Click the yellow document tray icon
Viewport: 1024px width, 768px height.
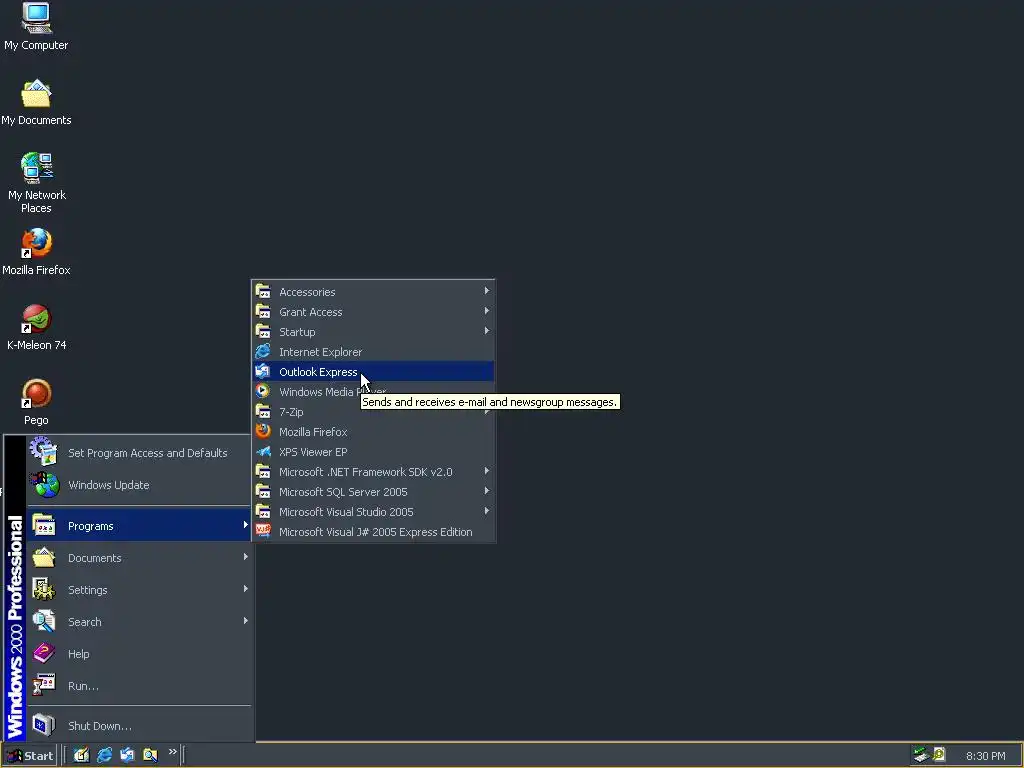pyautogui.click(x=939, y=754)
